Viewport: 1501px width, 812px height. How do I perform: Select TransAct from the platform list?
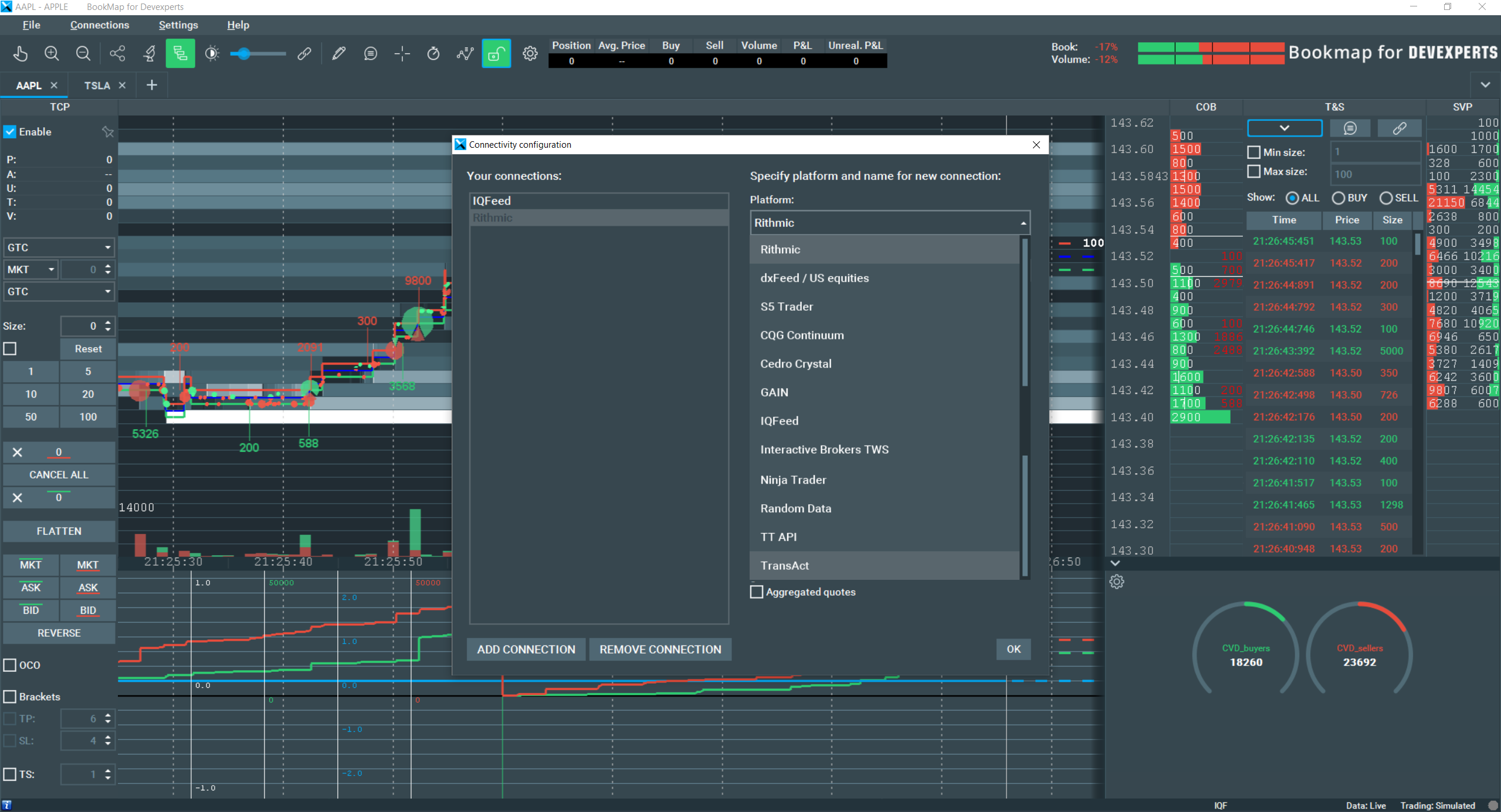pos(784,566)
